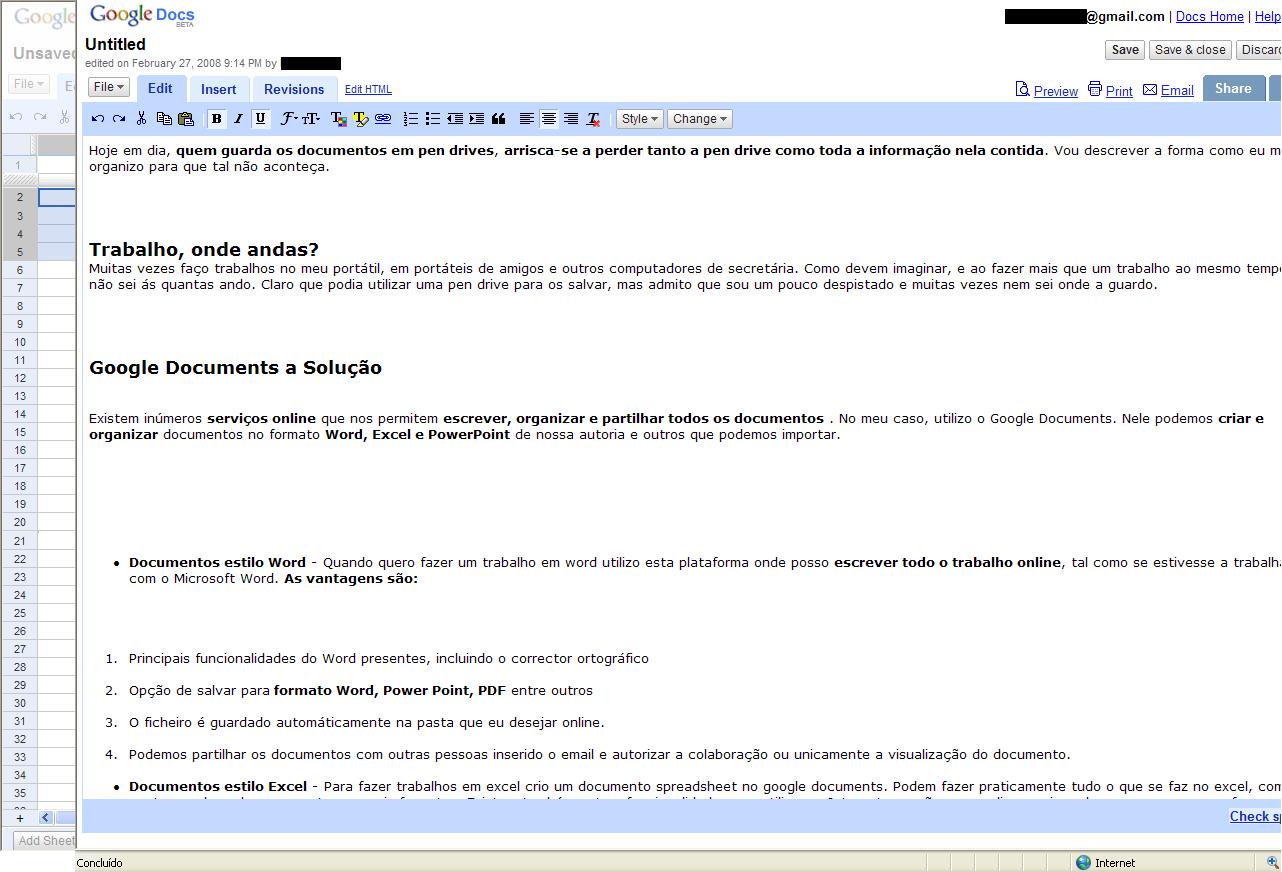The width and height of the screenshot is (1282, 872).
Task: Switch to the document Edit tab
Action: point(160,89)
